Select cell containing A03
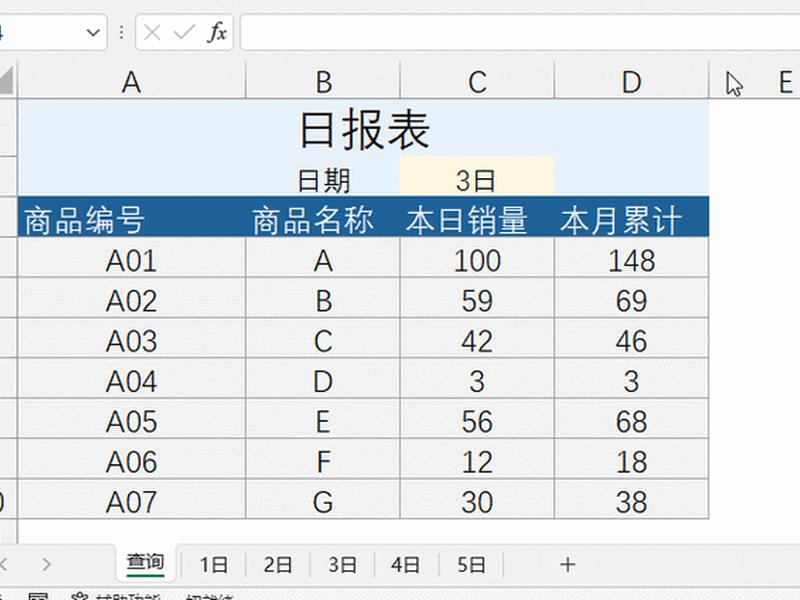This screenshot has height=600, width=800. (x=132, y=338)
